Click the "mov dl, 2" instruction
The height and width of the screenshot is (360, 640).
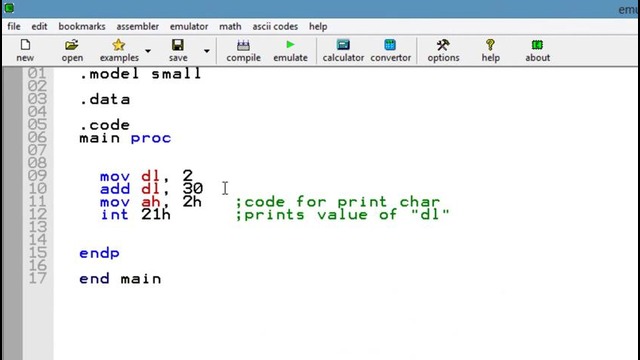pyautogui.click(x=146, y=176)
